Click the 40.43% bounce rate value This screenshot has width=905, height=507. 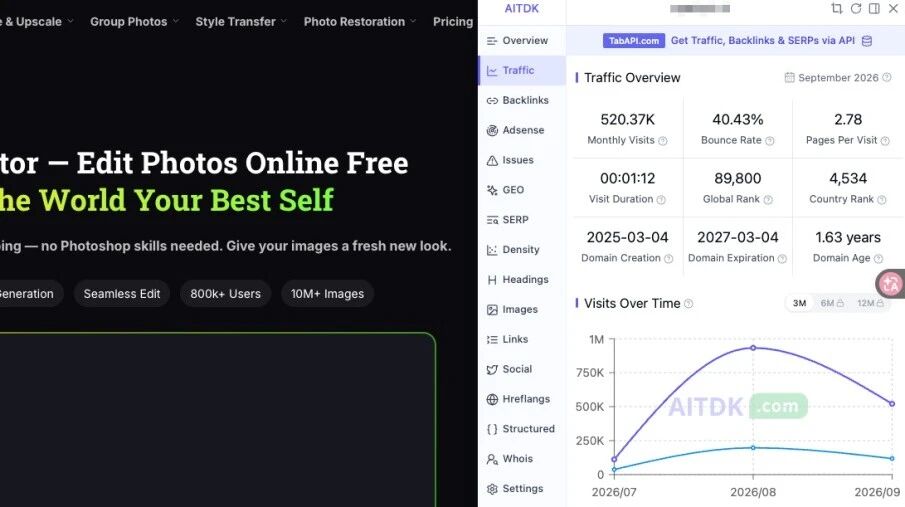point(738,120)
